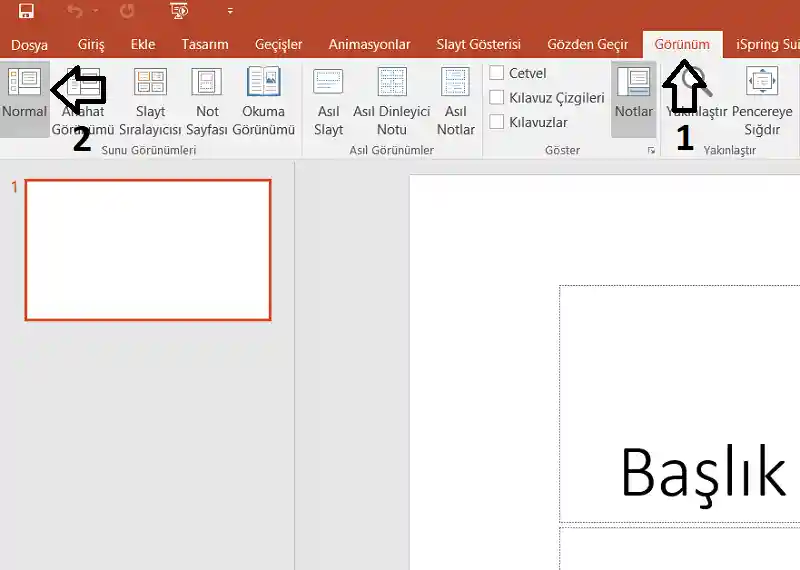Switch to the Ekle tab
Viewport: 800px width, 570px height.
[x=143, y=44]
